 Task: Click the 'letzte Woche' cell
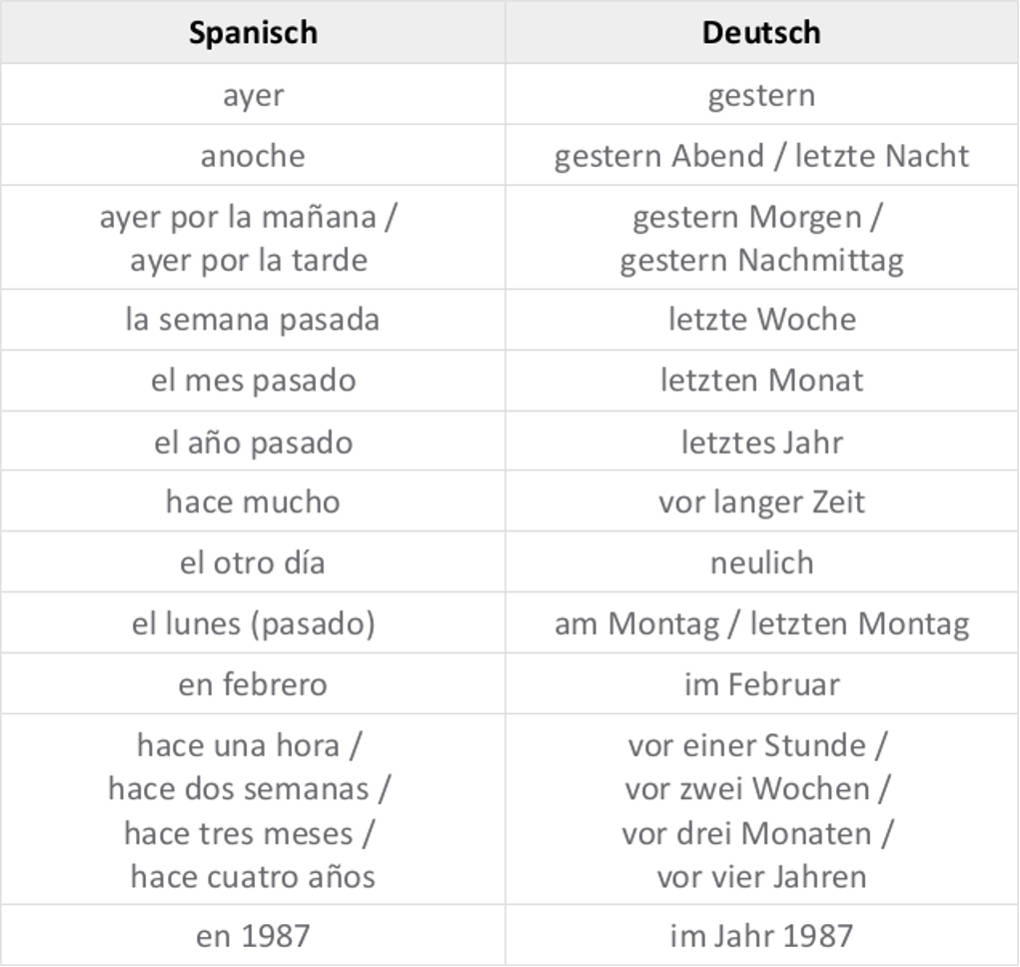pyautogui.click(x=761, y=320)
